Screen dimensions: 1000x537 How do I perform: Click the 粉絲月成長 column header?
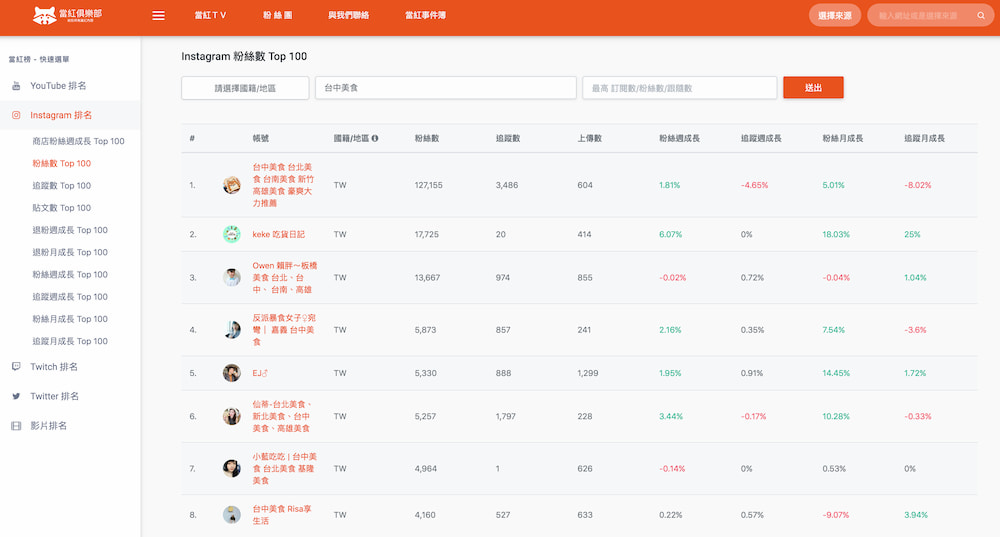(x=842, y=138)
